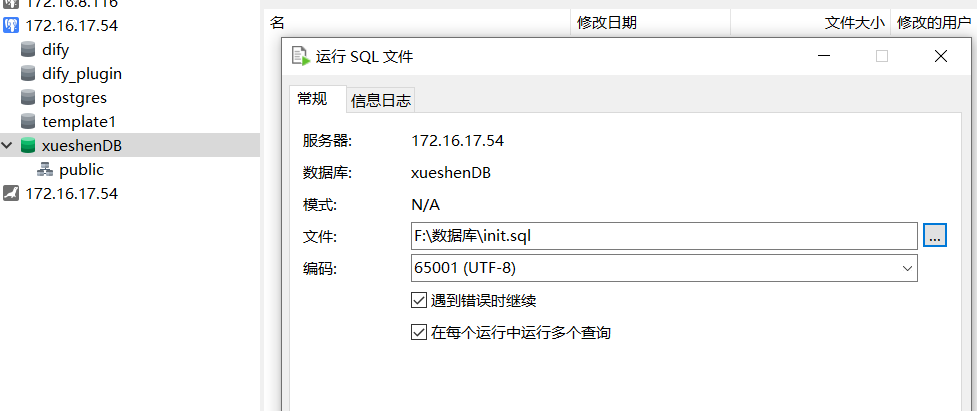Toggle the 遇到错误时继续 checkbox

pos(419,300)
